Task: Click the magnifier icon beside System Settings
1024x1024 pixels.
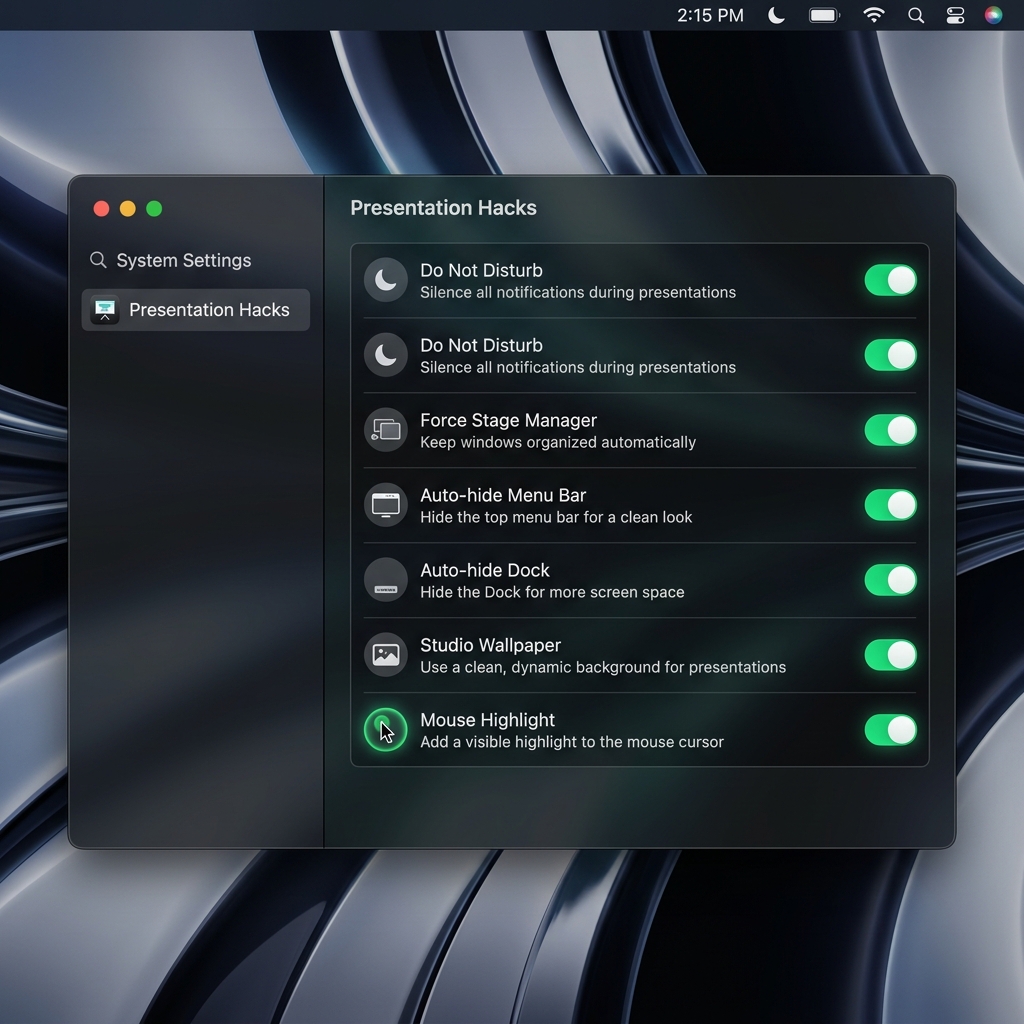Action: point(98,260)
